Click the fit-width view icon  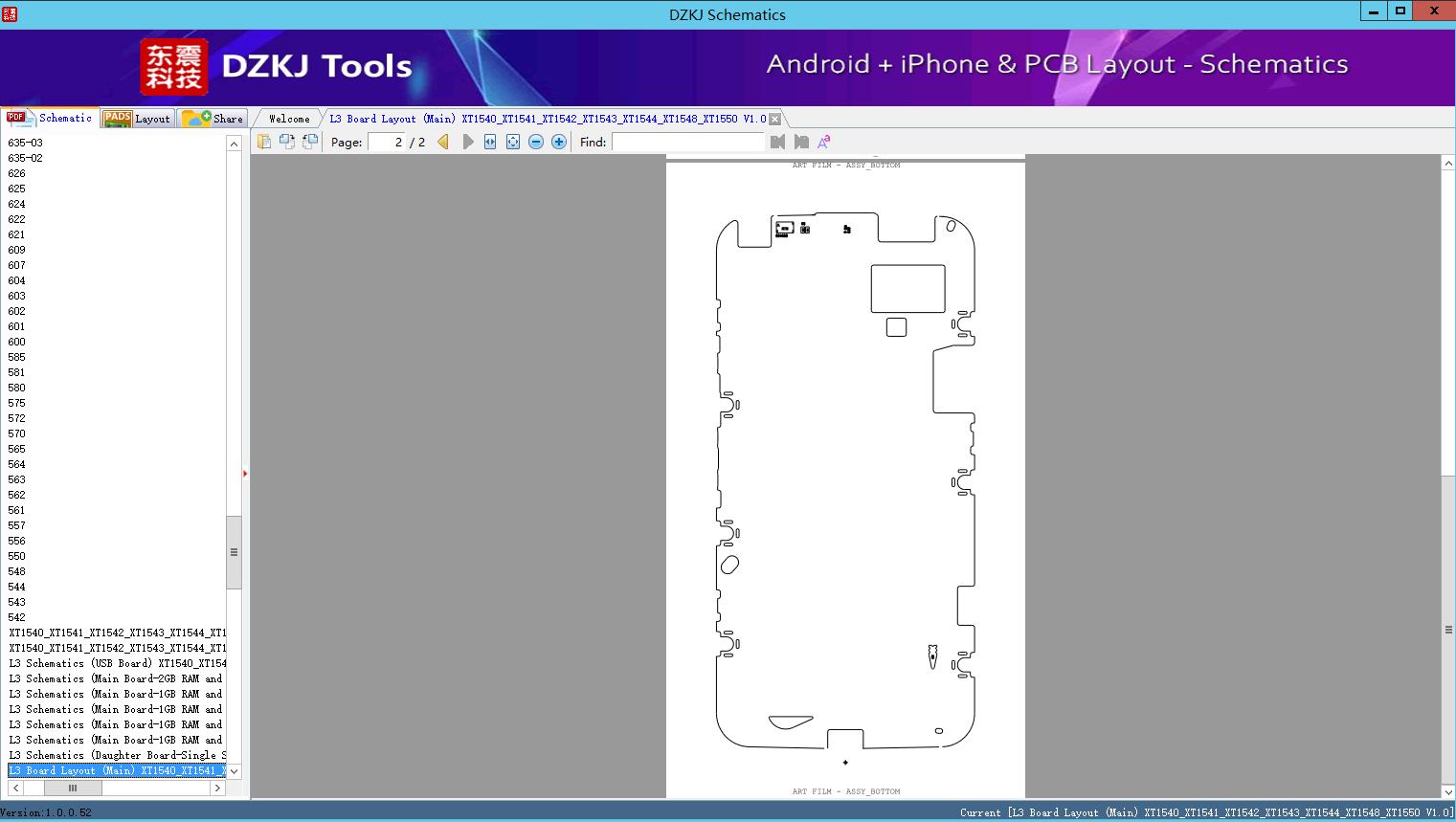point(489,141)
